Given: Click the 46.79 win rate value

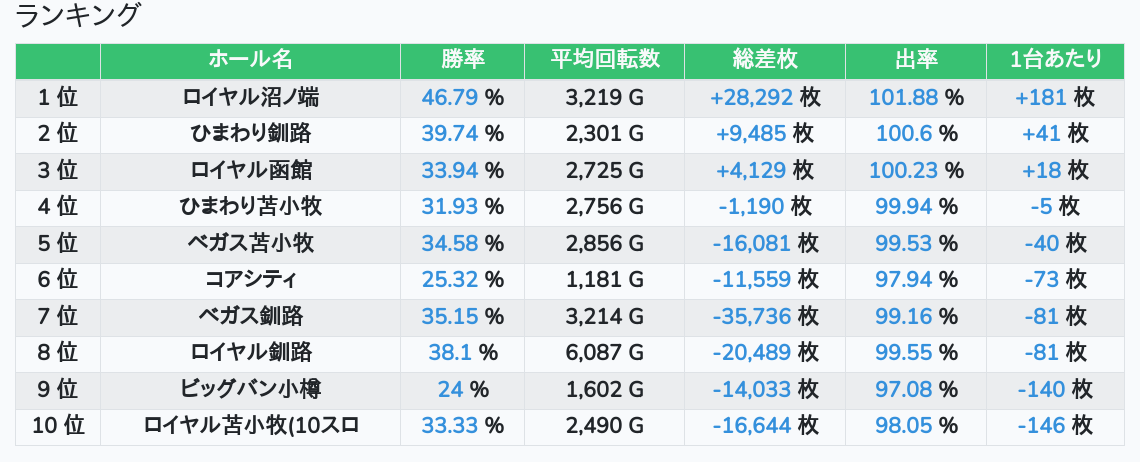Looking at the screenshot, I should pyautogui.click(x=450, y=97).
